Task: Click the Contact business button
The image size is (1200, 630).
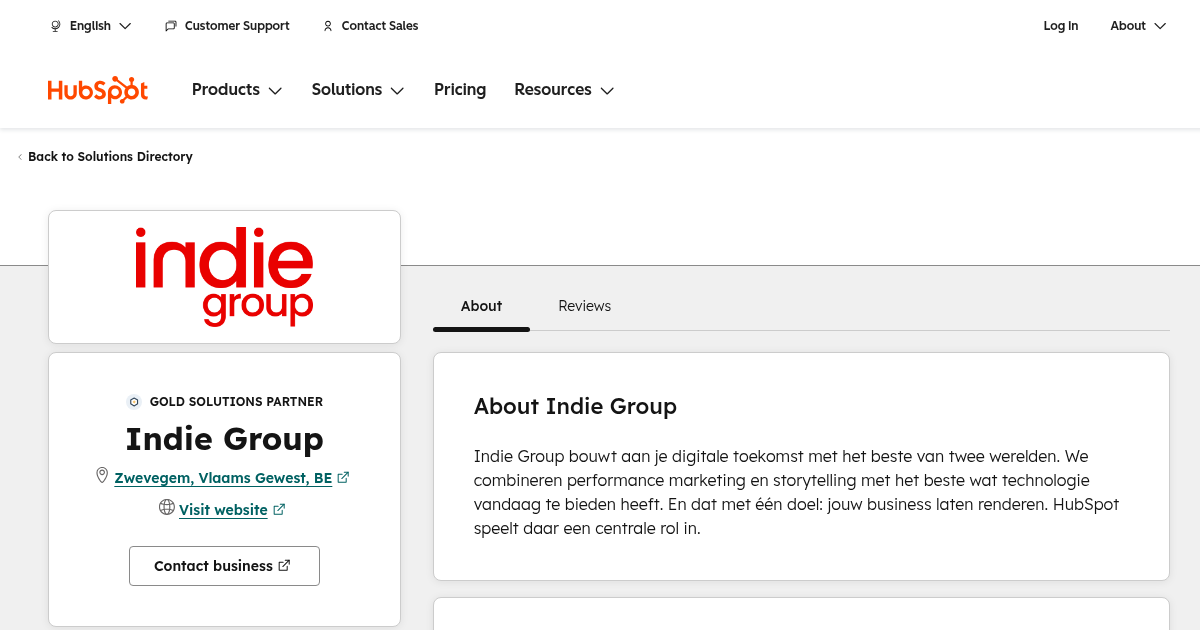Action: click(x=224, y=566)
